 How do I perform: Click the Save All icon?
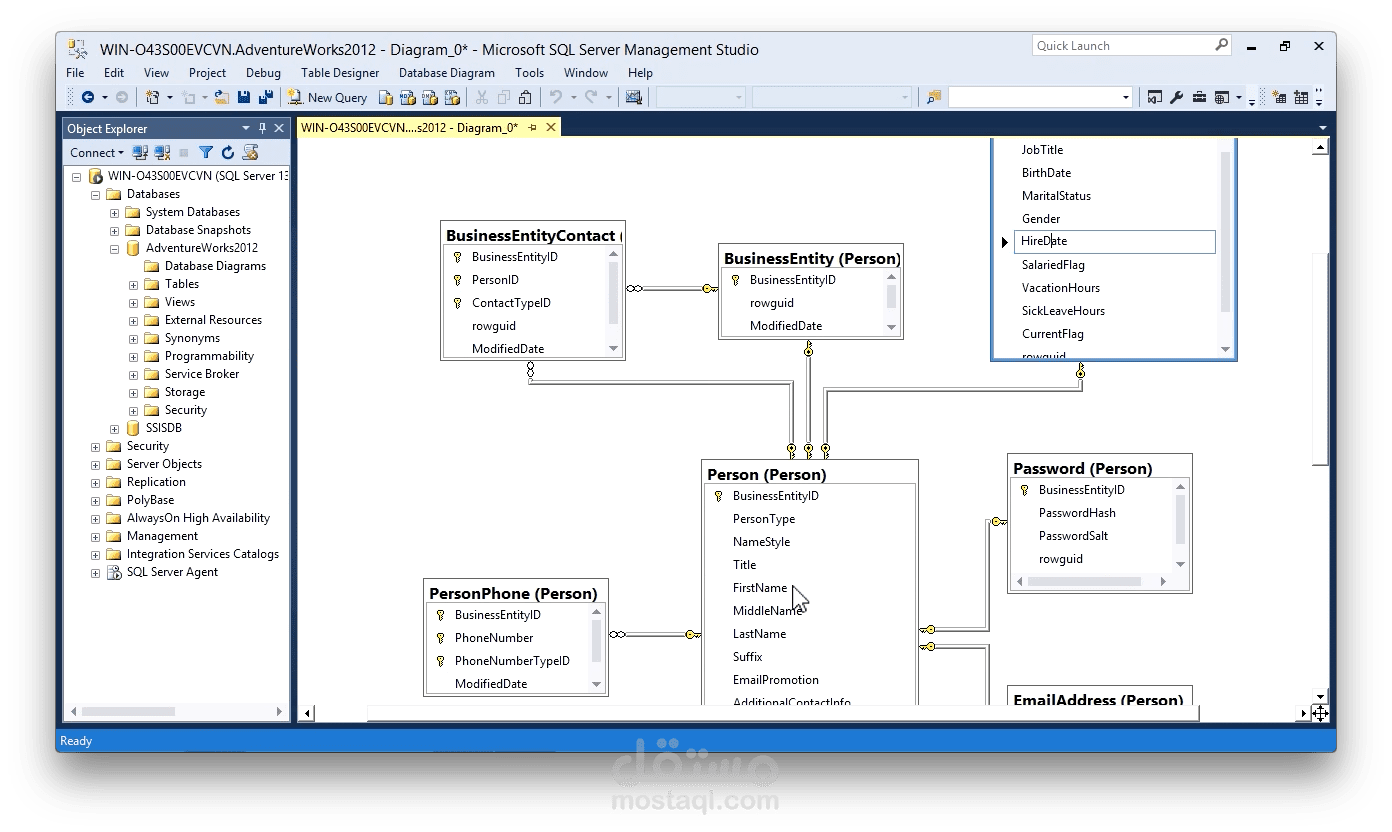pos(265,97)
